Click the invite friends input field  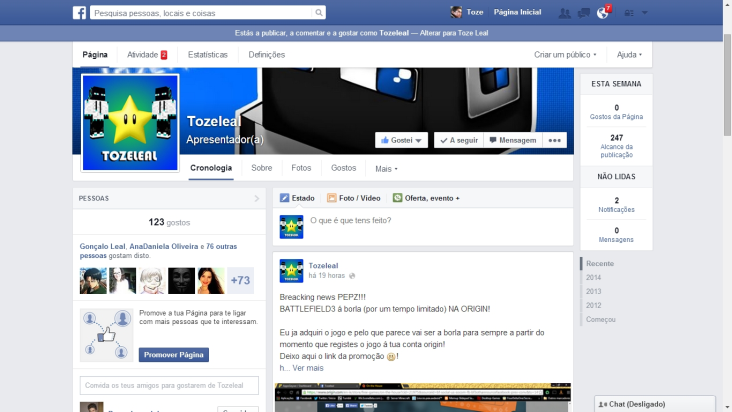169,385
